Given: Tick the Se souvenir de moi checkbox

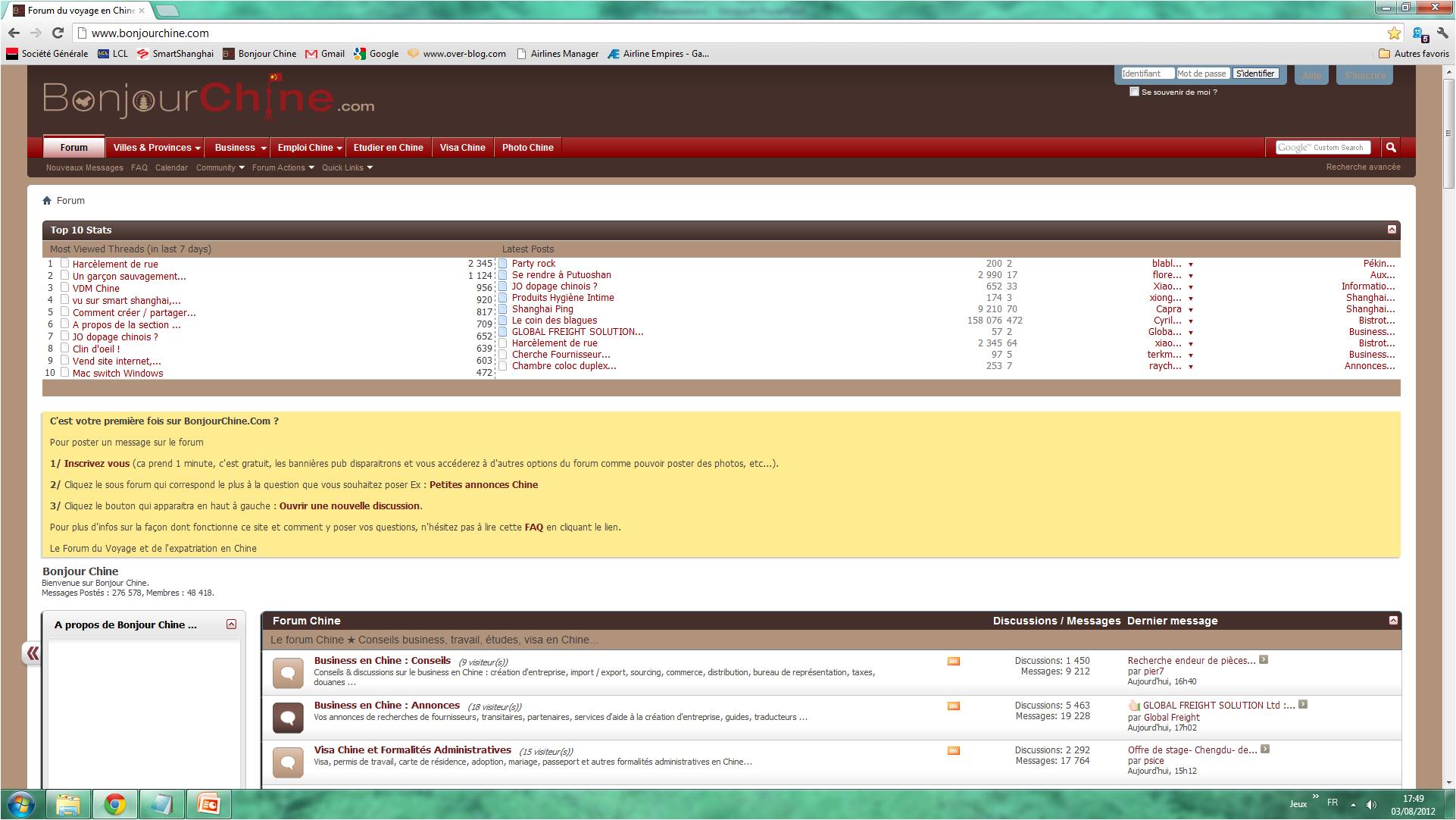Looking at the screenshot, I should pyautogui.click(x=1134, y=92).
